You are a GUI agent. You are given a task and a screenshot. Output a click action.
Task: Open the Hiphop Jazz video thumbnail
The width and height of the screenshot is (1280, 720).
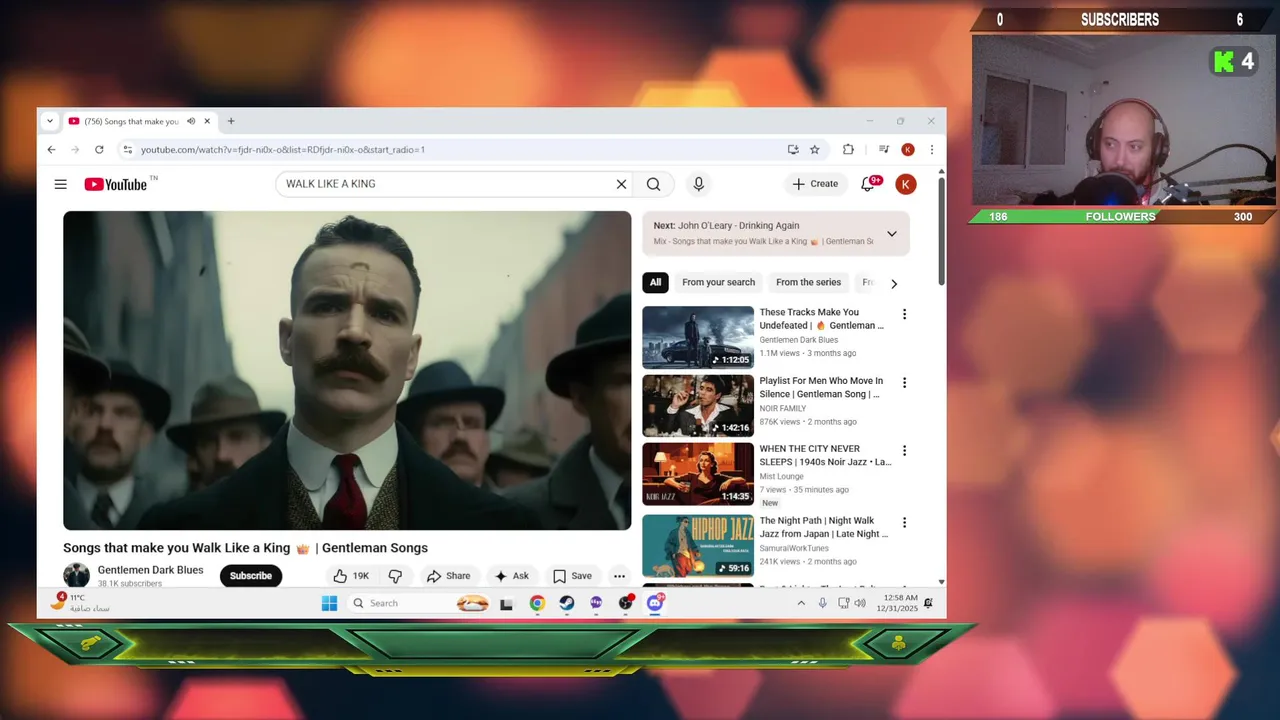pos(698,545)
